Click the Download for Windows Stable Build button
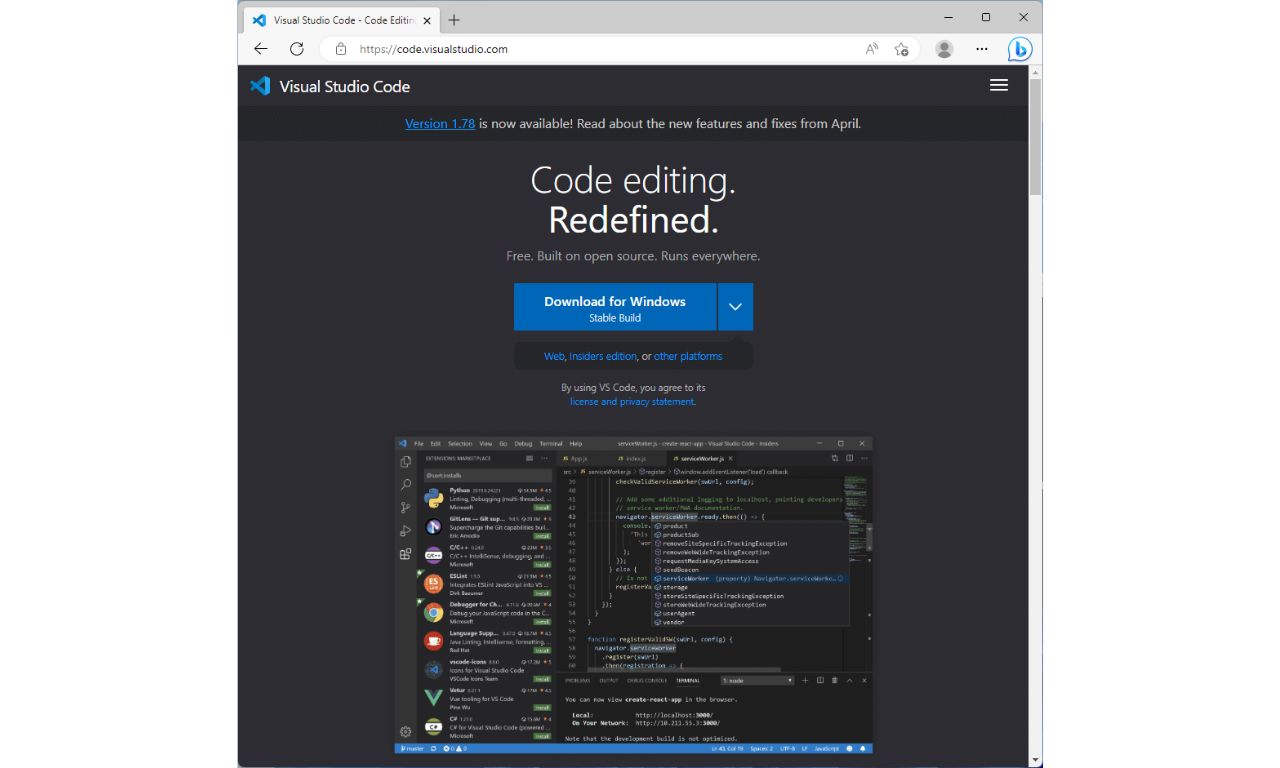Viewport: 1280px width, 768px height. [x=615, y=307]
